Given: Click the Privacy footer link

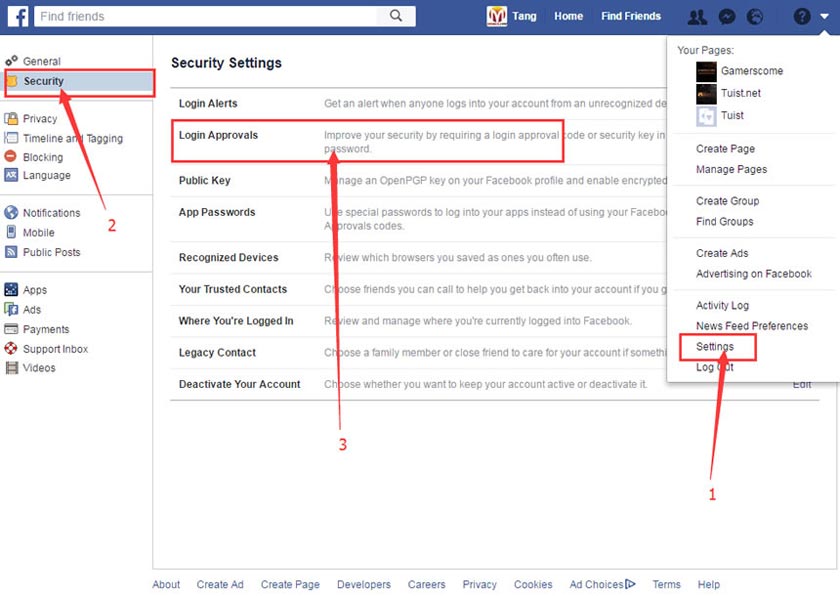Looking at the screenshot, I should 479,584.
